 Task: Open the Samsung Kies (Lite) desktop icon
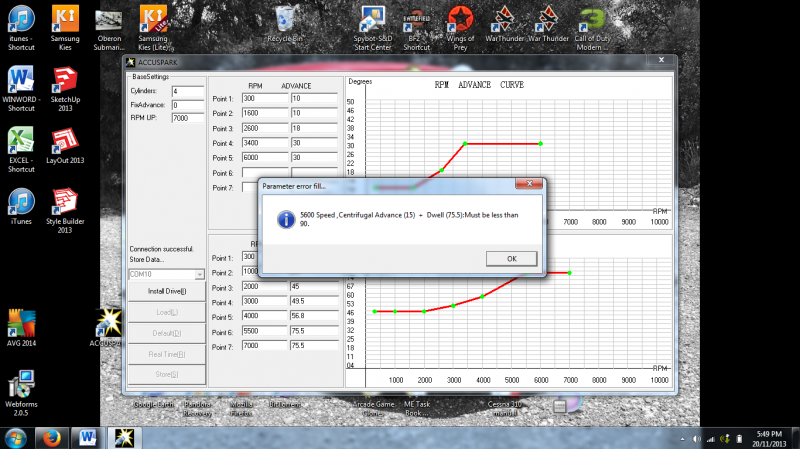154,28
